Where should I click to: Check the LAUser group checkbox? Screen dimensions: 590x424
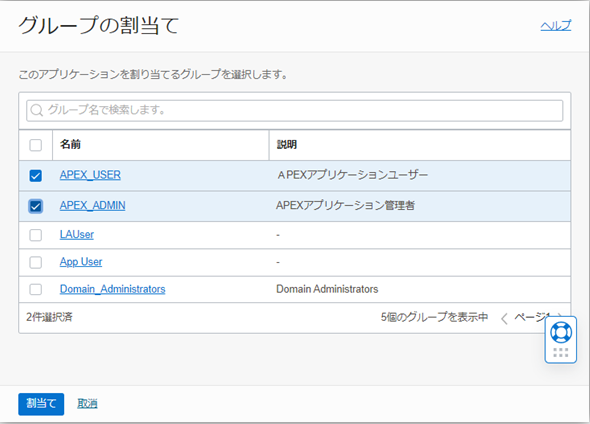[36, 235]
